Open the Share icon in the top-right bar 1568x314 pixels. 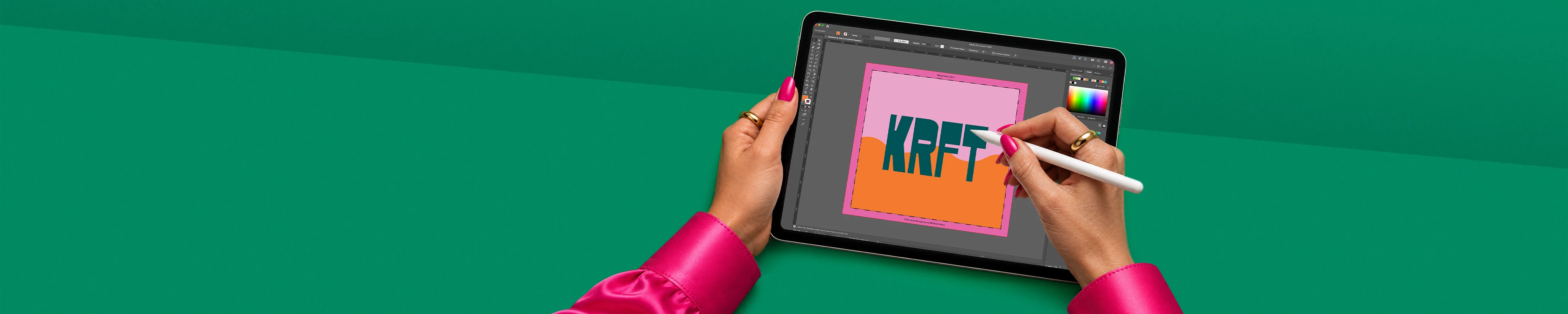[1074, 57]
